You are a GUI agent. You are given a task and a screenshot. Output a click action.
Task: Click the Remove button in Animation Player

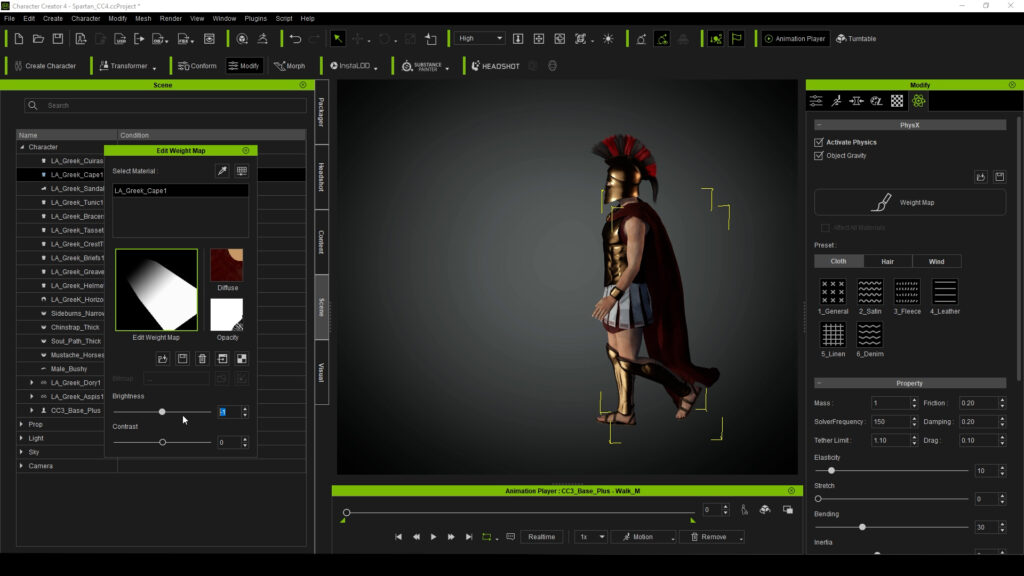(x=712, y=537)
